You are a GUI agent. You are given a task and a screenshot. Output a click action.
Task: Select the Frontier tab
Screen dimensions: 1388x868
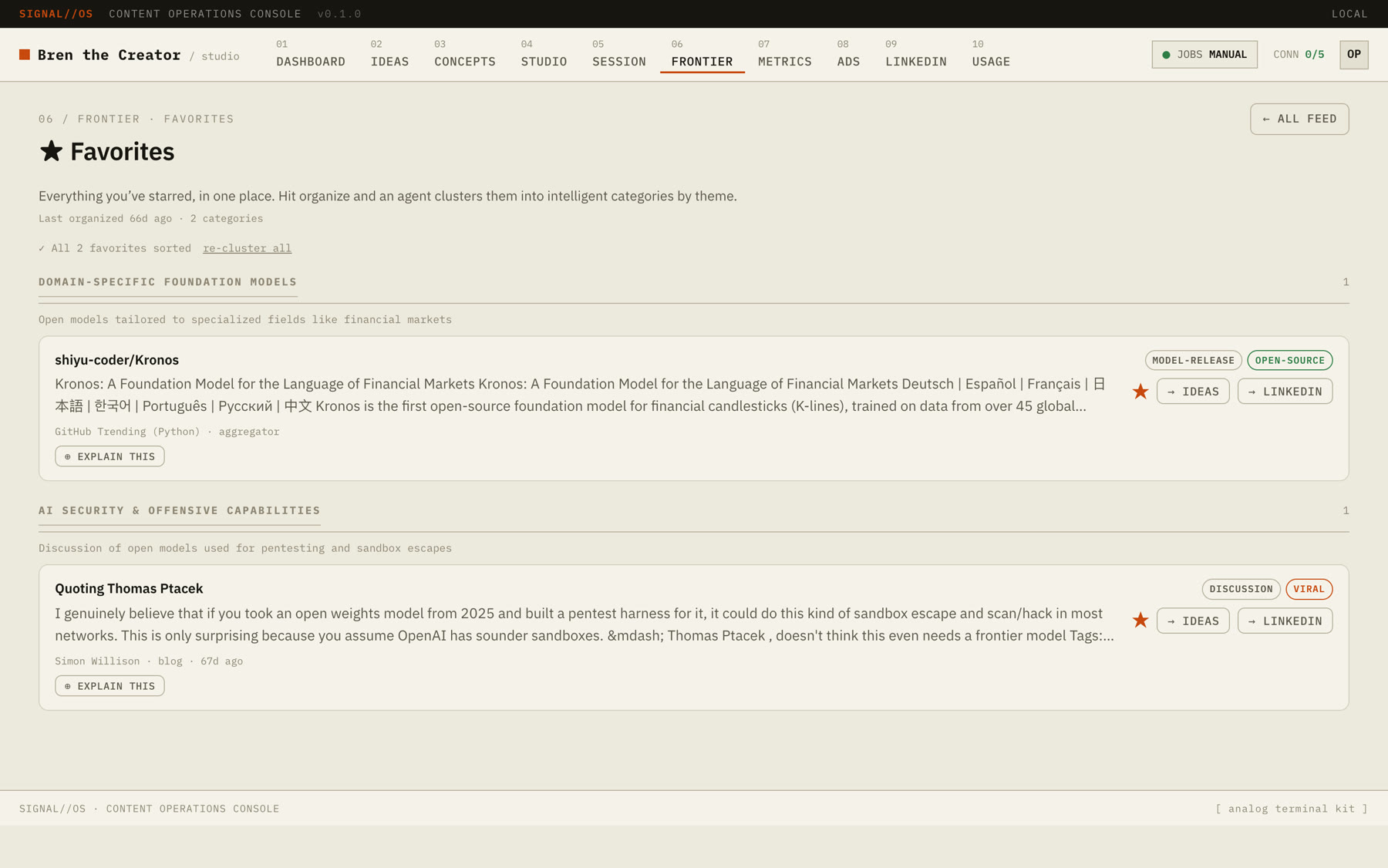(702, 54)
